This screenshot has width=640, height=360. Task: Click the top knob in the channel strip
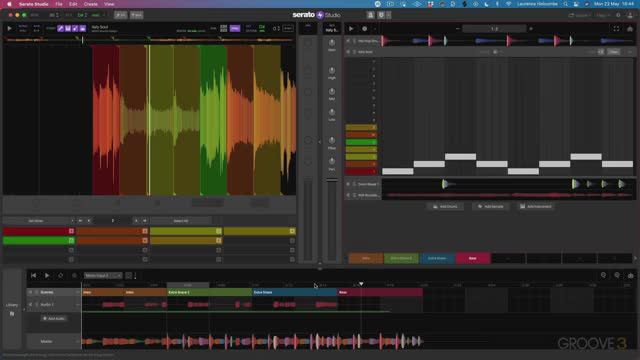332,43
